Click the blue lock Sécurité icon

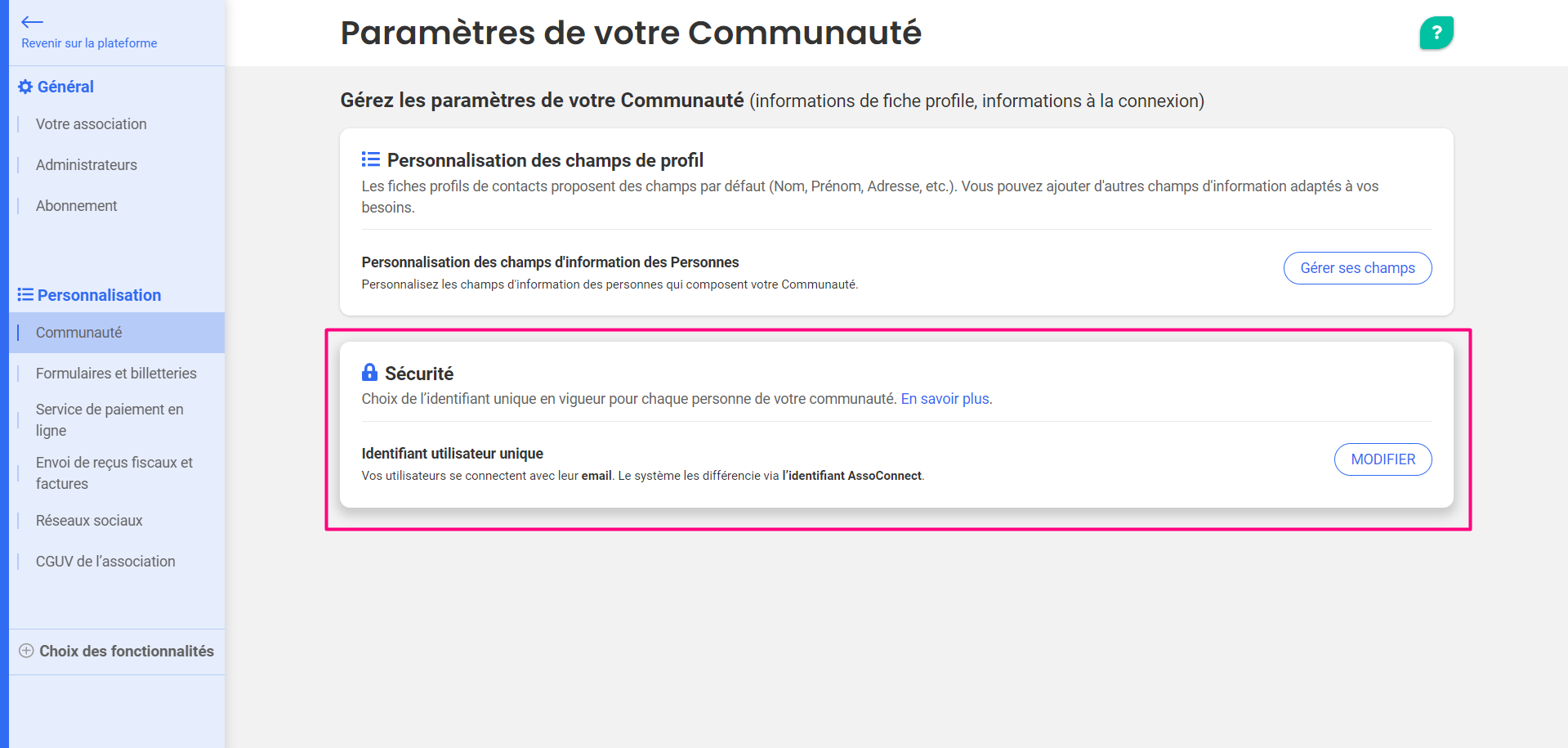tap(369, 373)
